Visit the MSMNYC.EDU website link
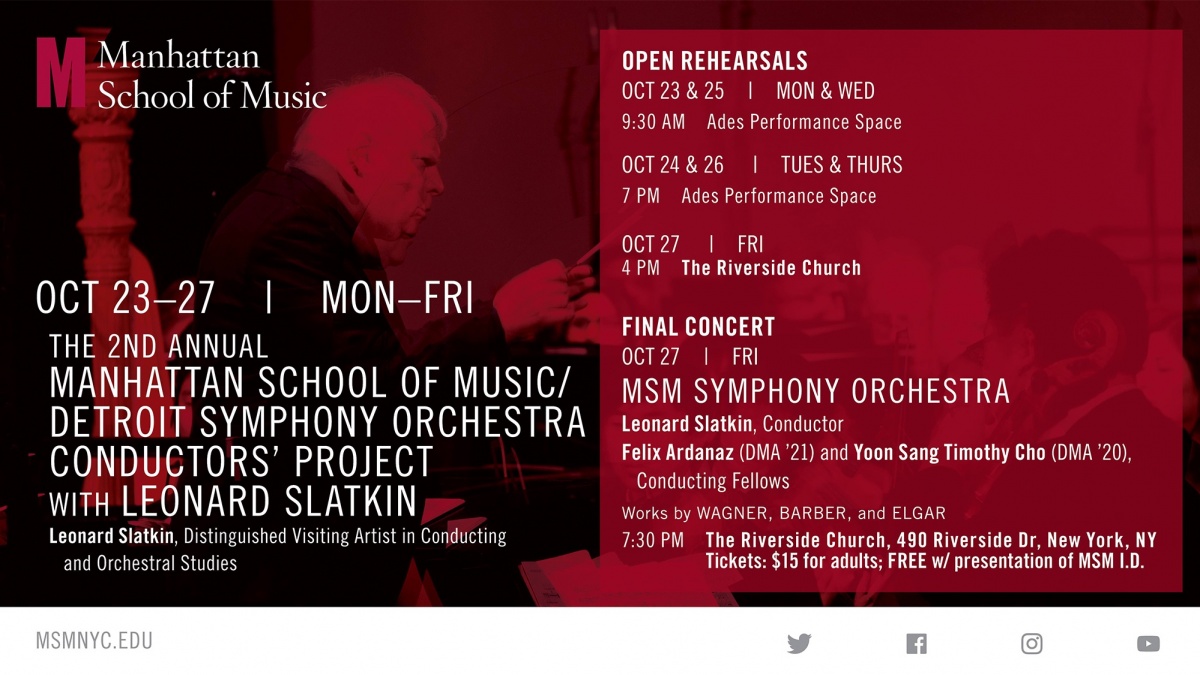Viewport: 1200px width, 675px height. coord(94,641)
